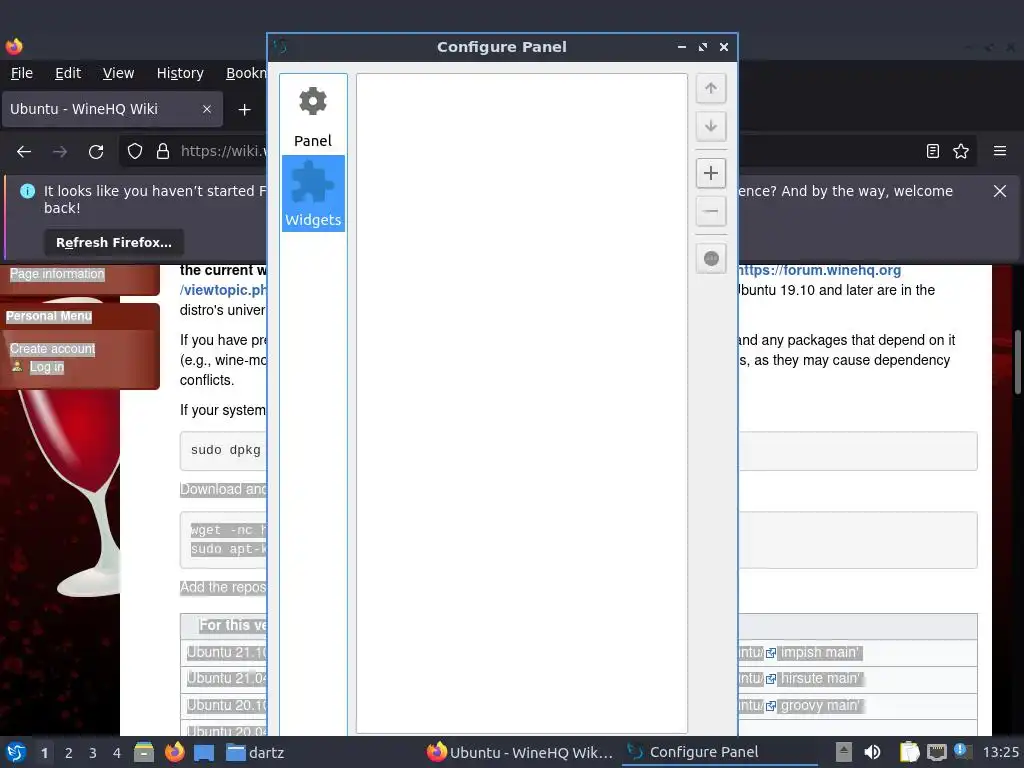Select the Widgets category
Viewport: 1024px width, 768px height.
(313, 193)
